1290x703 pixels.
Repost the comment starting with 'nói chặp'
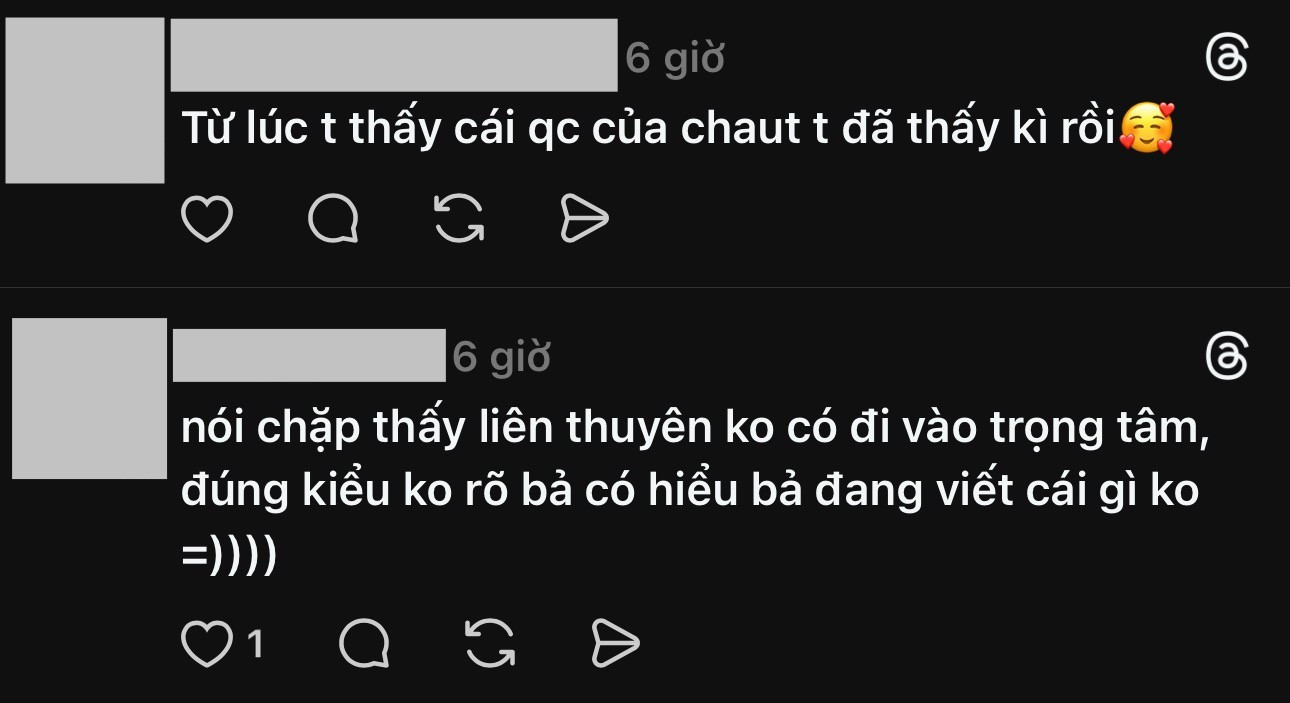pyautogui.click(x=490, y=644)
